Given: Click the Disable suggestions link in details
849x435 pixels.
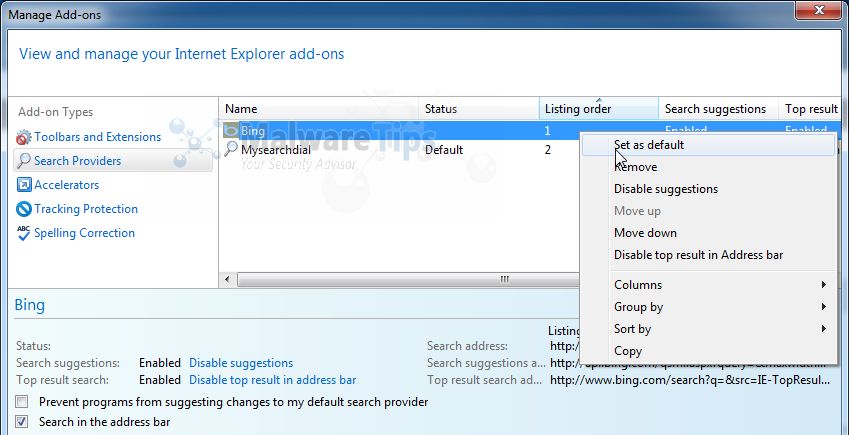Looking at the screenshot, I should 241,363.
